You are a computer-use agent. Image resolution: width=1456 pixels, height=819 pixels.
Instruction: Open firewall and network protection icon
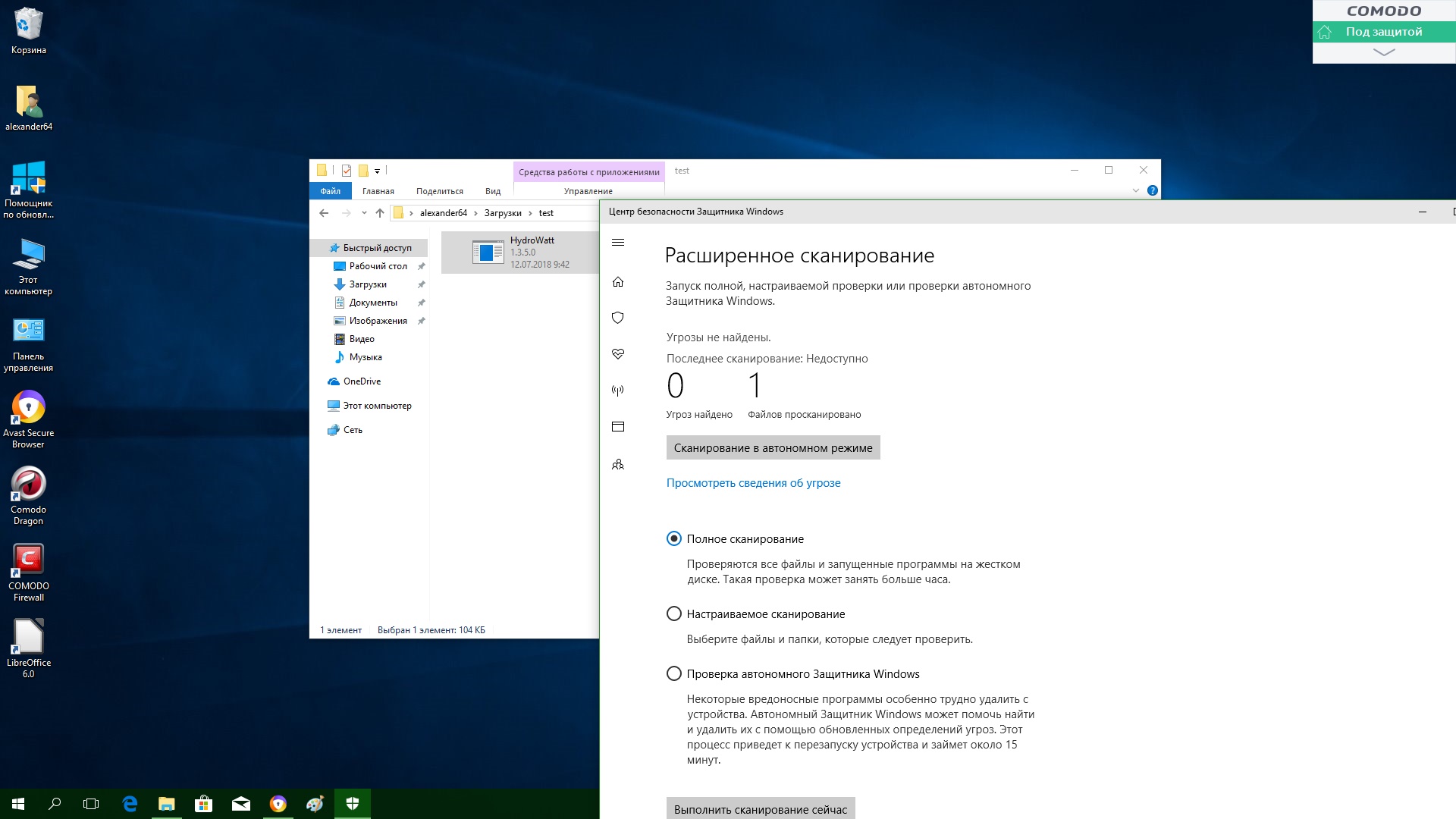(618, 391)
